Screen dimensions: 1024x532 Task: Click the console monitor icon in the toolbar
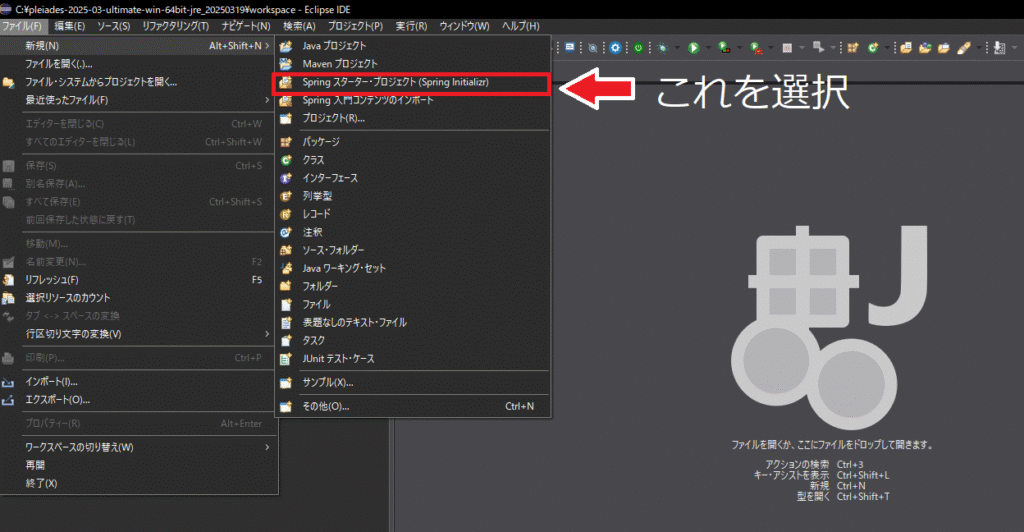[569, 47]
